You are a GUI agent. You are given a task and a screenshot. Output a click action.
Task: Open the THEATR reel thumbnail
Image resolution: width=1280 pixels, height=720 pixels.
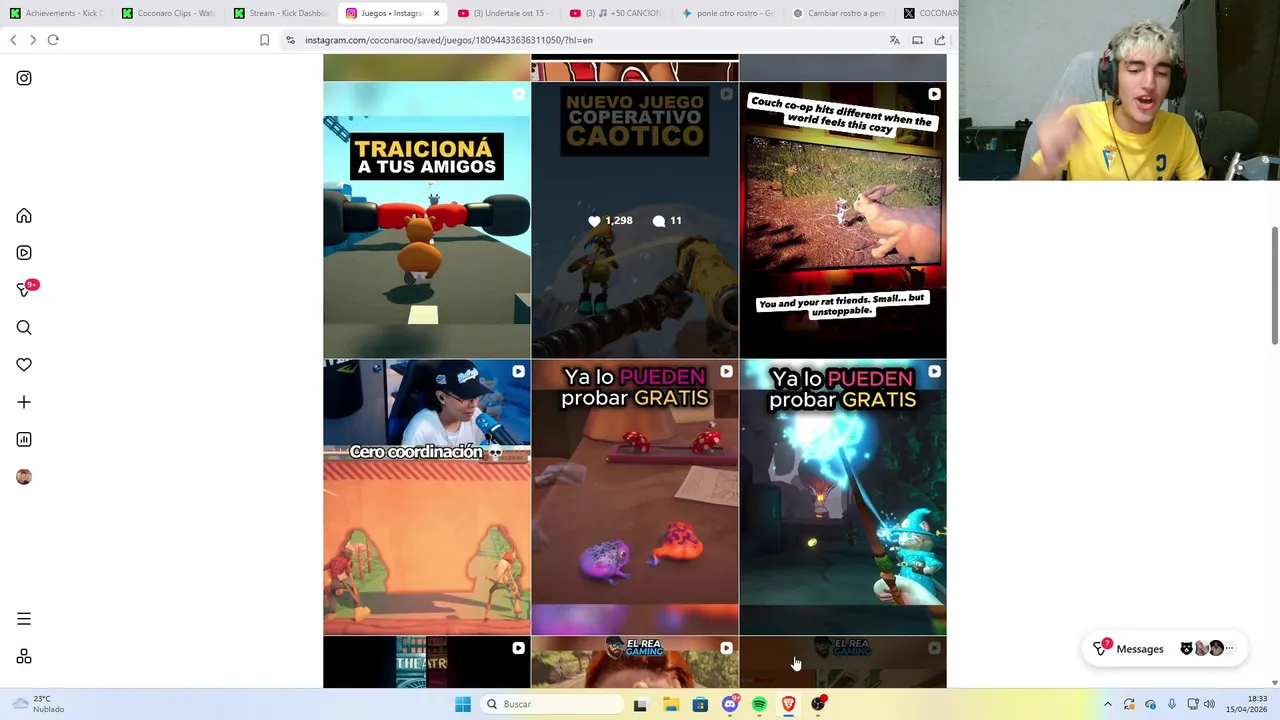click(427, 663)
